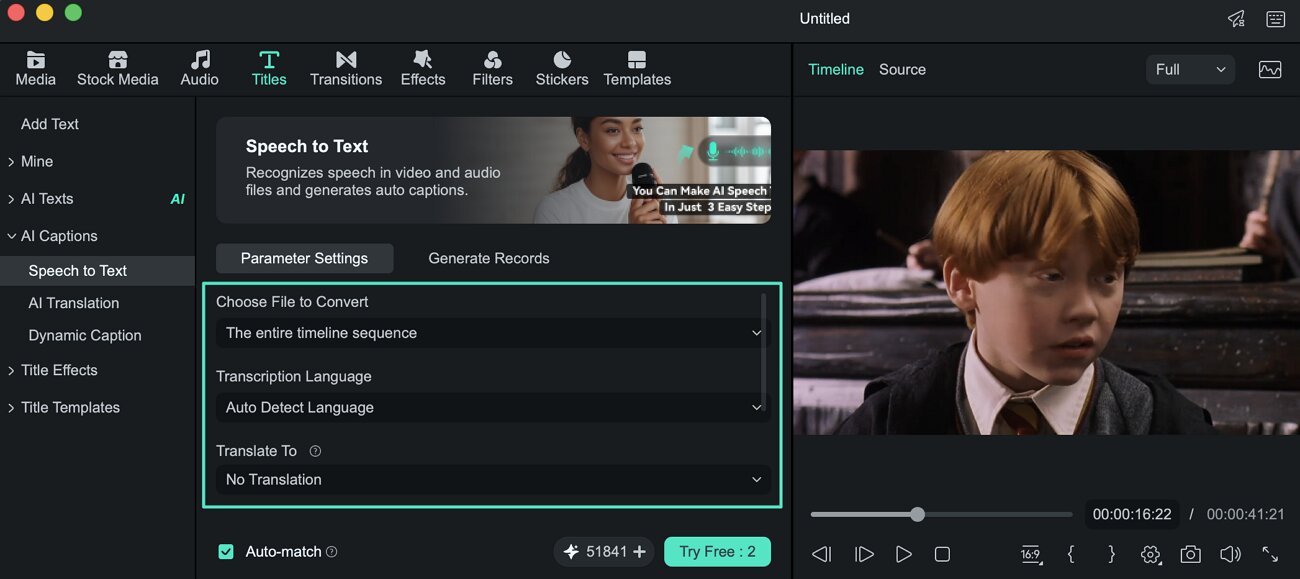Switch to Parameter Settings tab
Image resolution: width=1300 pixels, height=579 pixels.
(x=304, y=258)
